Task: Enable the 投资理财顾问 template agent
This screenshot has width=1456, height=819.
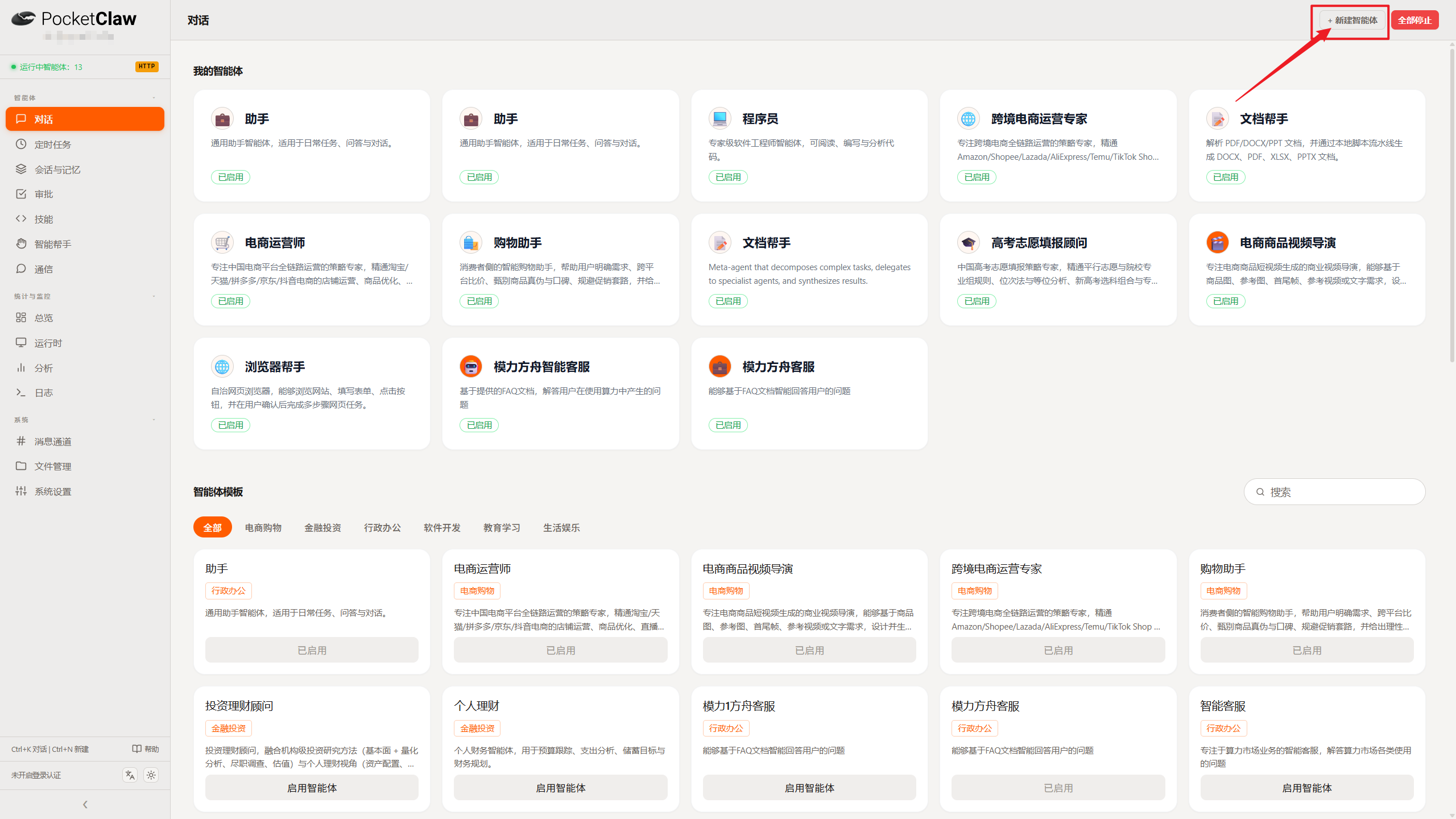Action: [312, 788]
